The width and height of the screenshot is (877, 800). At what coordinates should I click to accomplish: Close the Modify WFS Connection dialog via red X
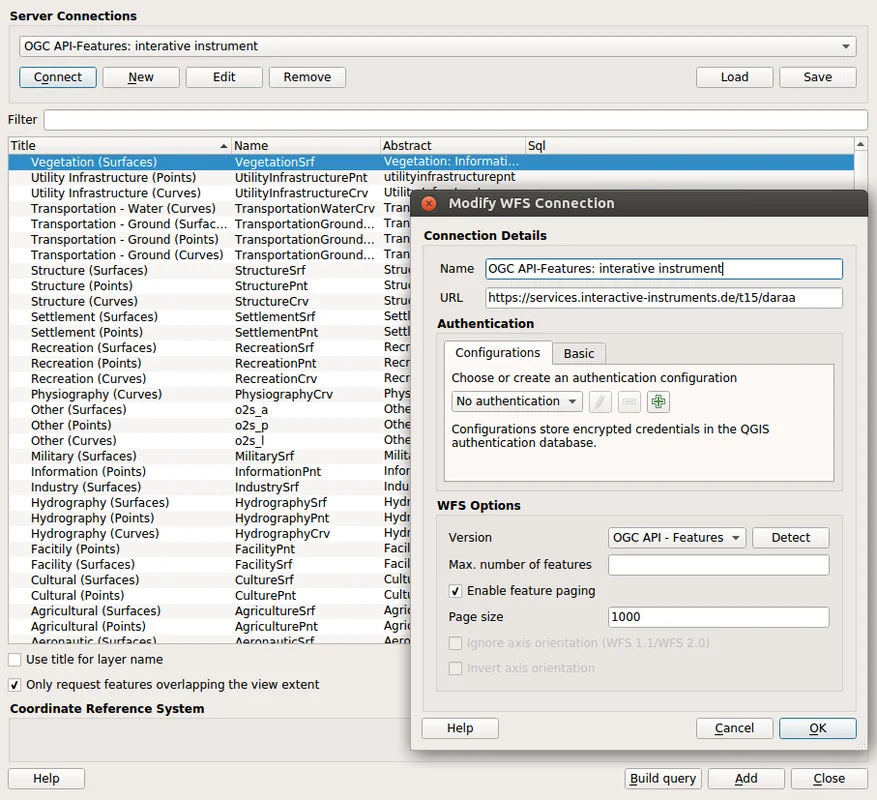coord(429,203)
